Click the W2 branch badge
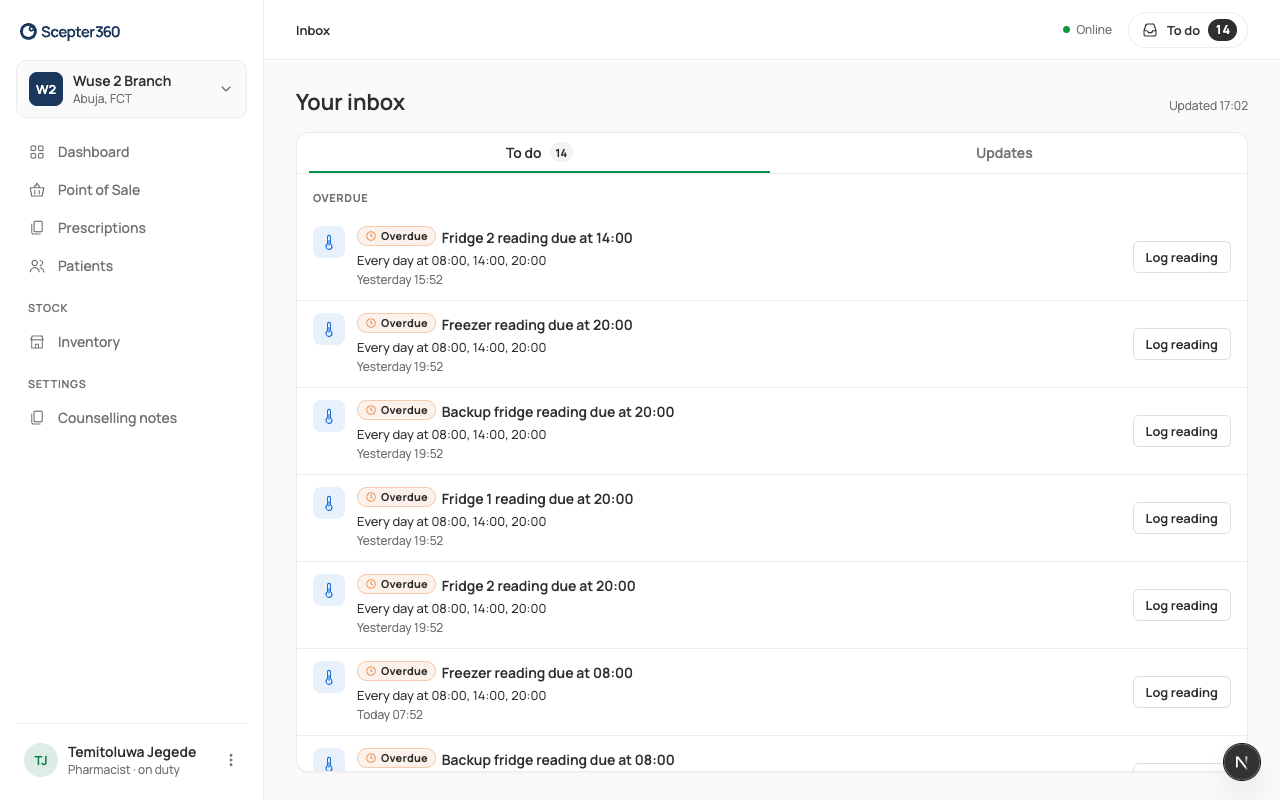 pos(46,89)
